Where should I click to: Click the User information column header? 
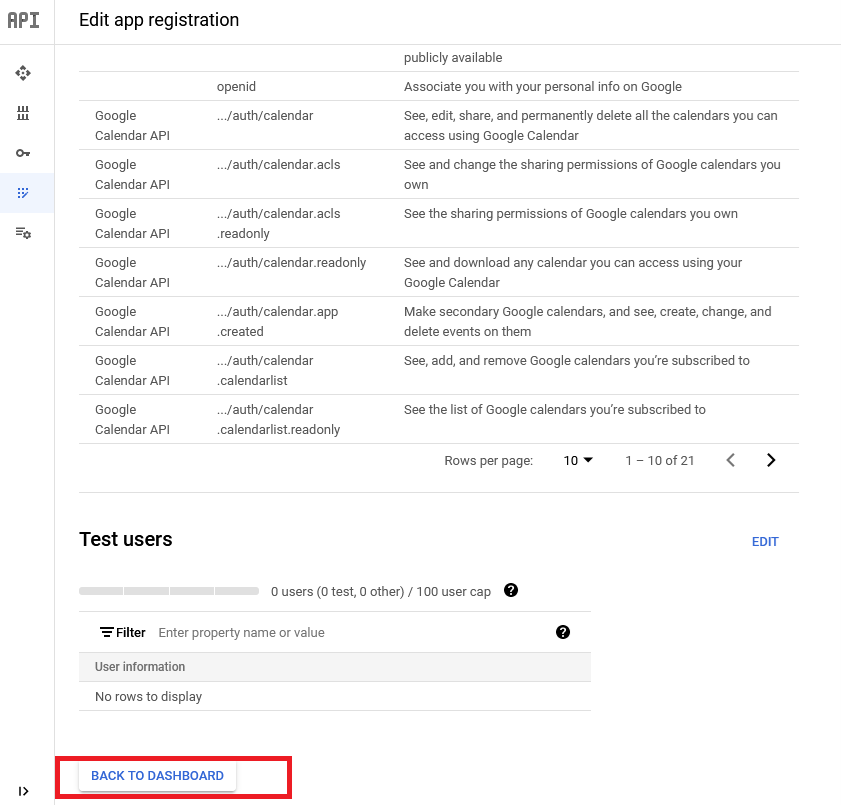coord(140,667)
